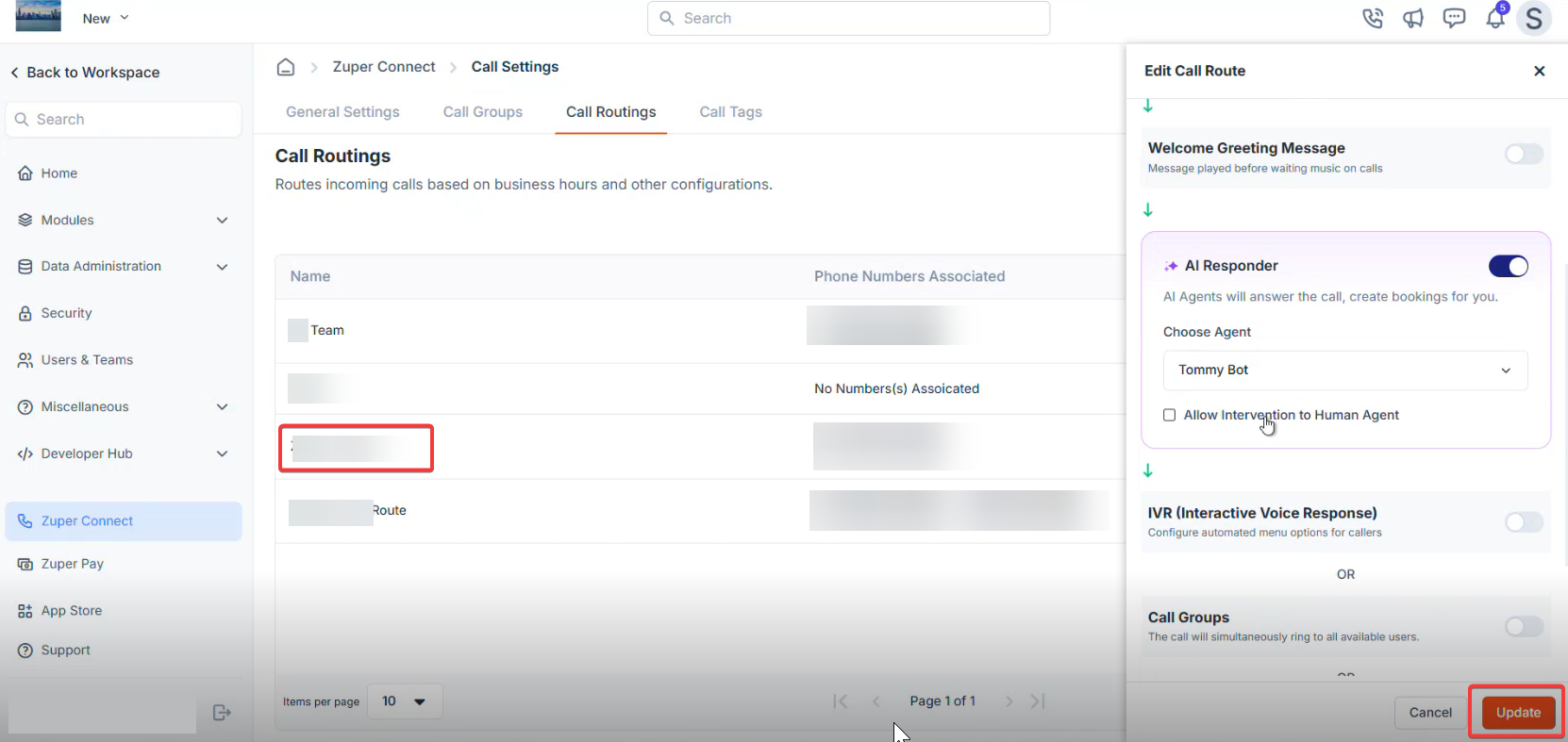Click the Developer Hub code icon
Viewport: 1568px width, 742px height.
point(25,453)
